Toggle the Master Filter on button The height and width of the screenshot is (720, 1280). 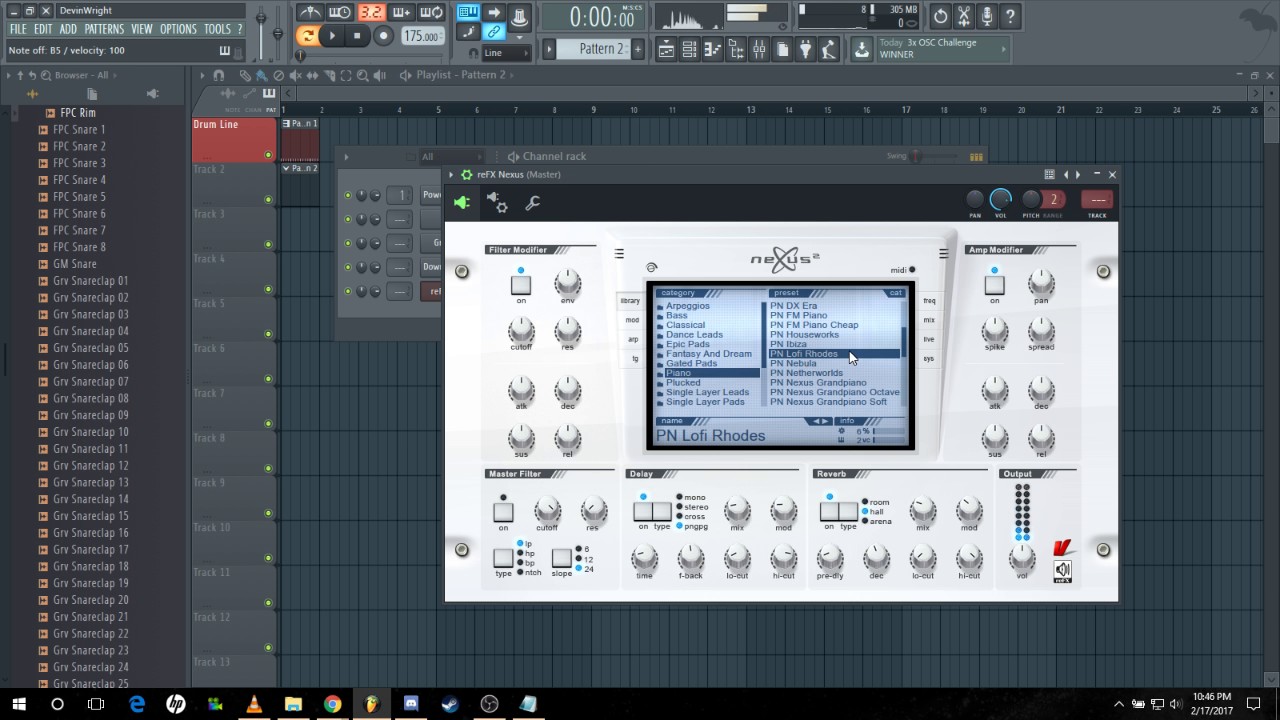[x=503, y=512]
